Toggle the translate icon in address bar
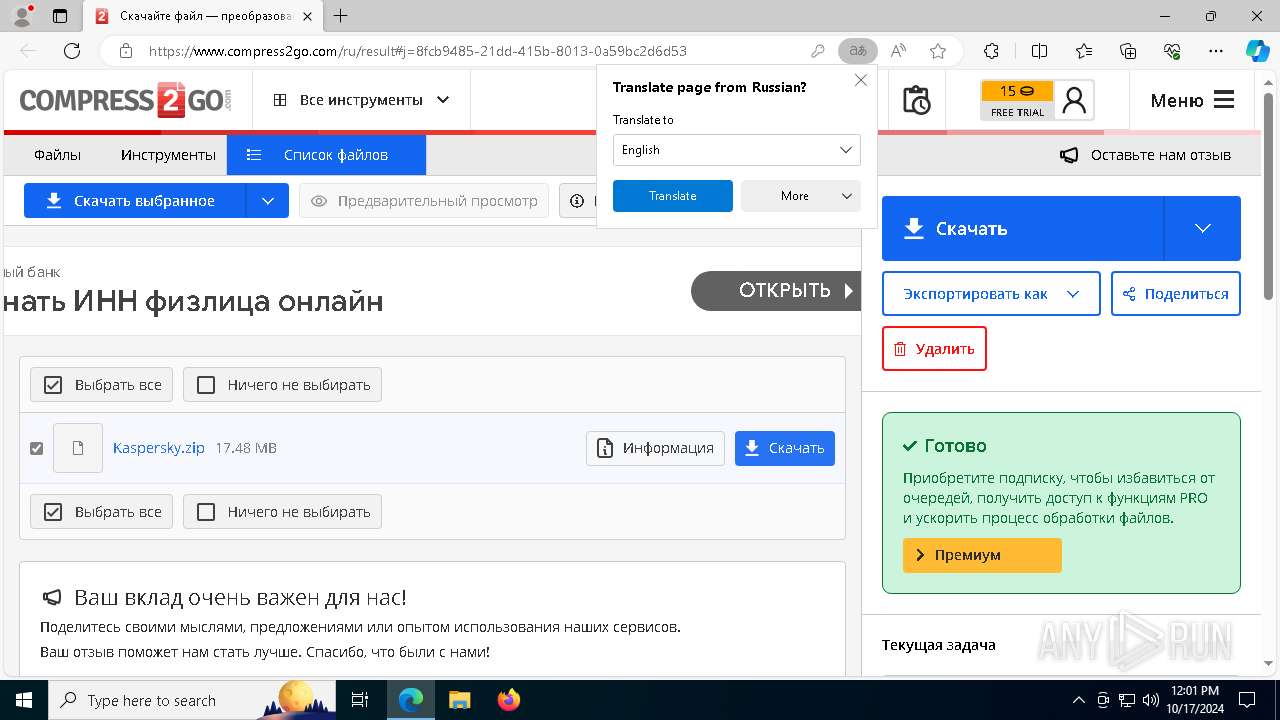The image size is (1280, 720). 858,51
